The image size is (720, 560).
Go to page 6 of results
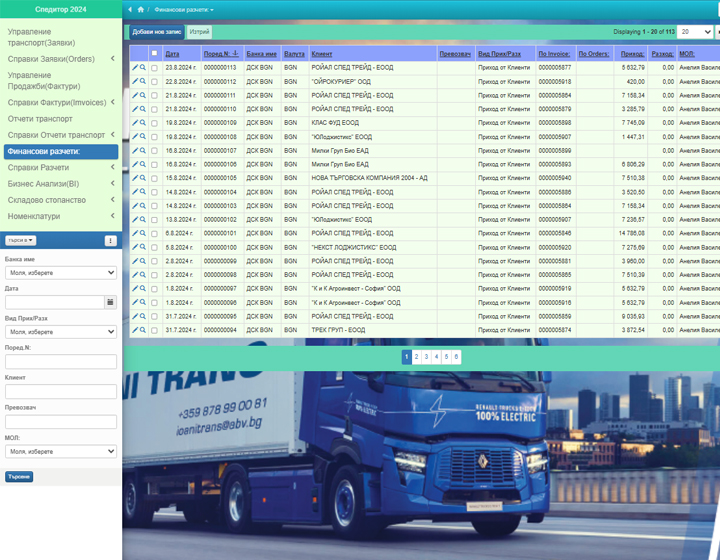[x=456, y=357]
